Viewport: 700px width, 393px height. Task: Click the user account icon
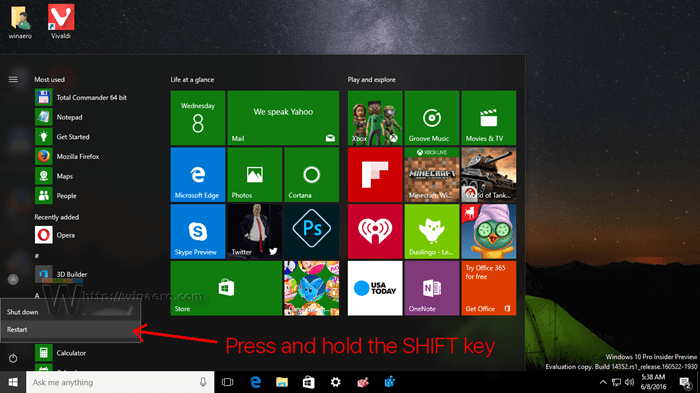pos(13,280)
